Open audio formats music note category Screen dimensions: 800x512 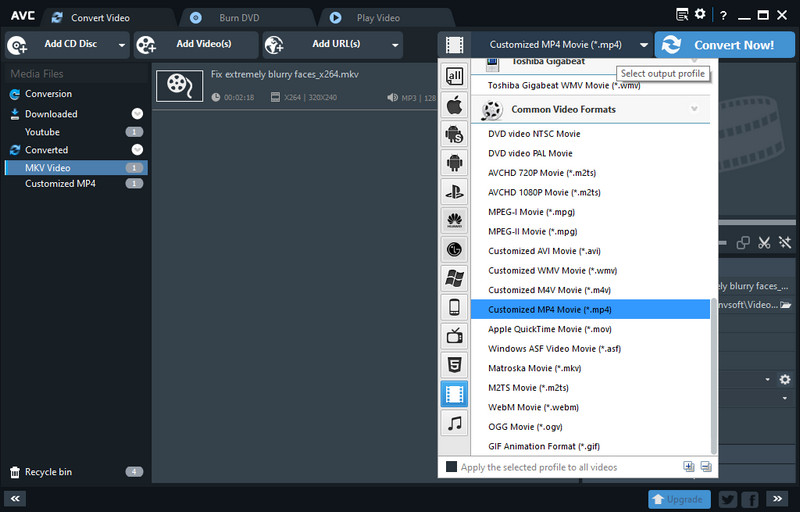coord(454,423)
